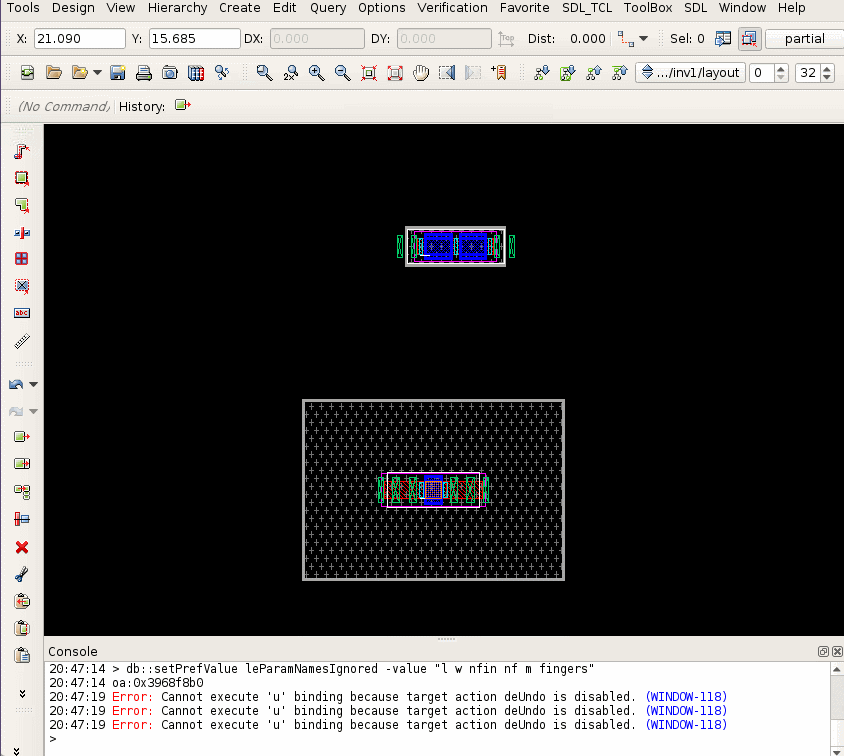Select the ruler measurement tool

click(x=22, y=341)
